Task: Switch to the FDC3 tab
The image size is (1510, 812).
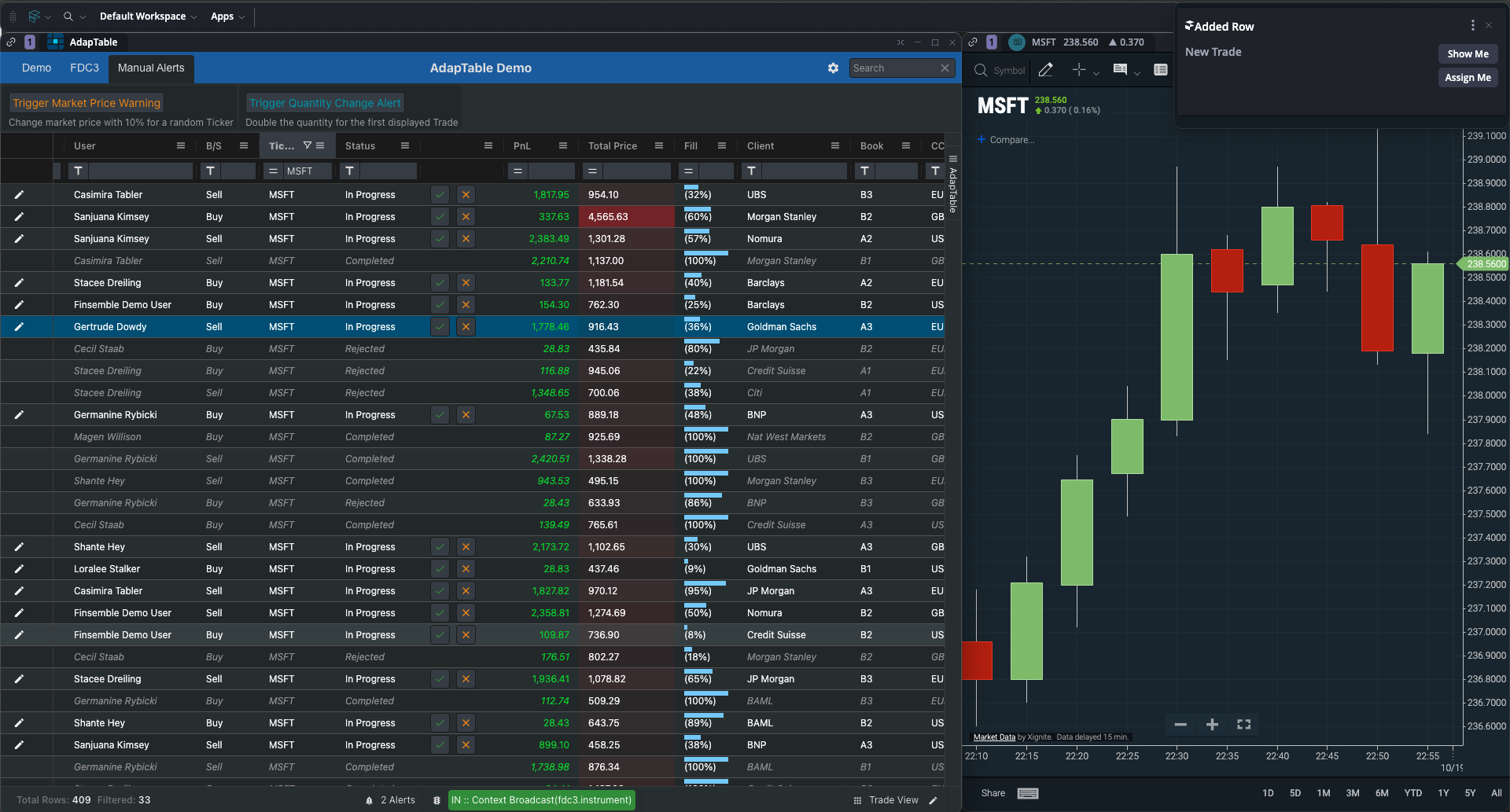Action: click(x=84, y=68)
